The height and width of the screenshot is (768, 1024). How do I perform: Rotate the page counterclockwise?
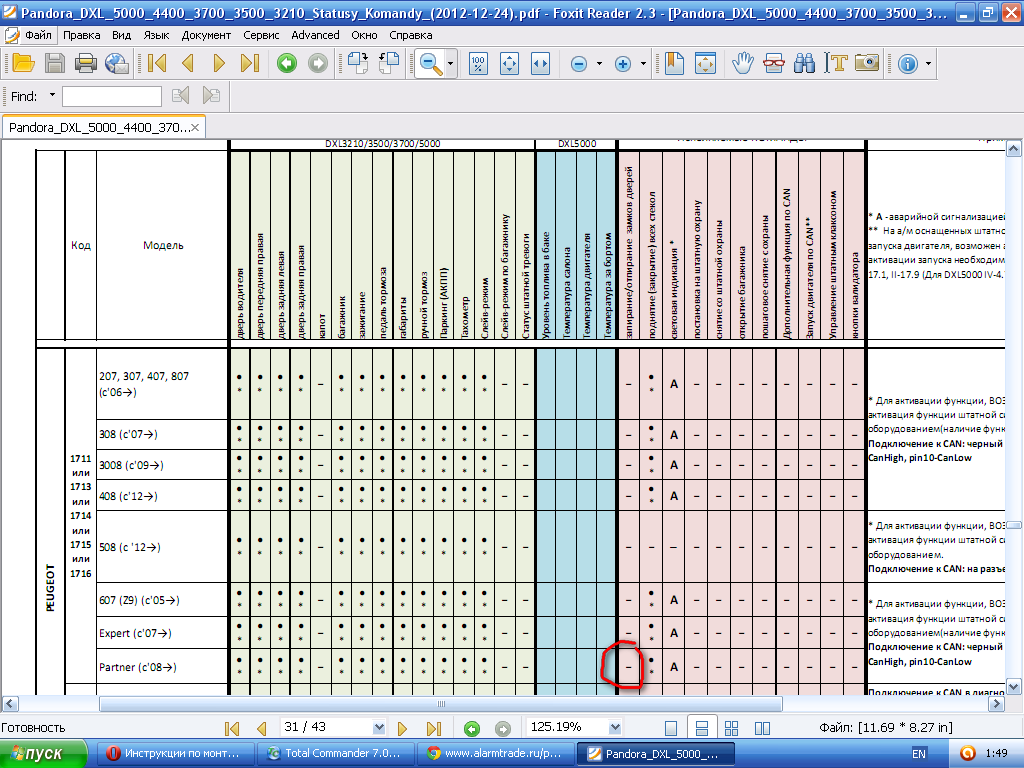pyautogui.click(x=389, y=63)
